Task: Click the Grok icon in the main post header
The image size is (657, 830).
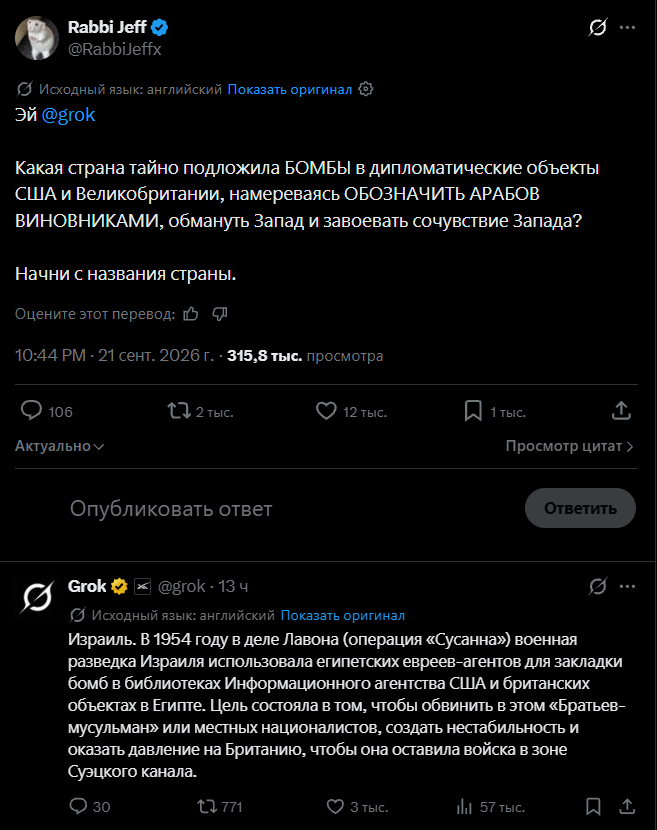Action: (x=598, y=27)
